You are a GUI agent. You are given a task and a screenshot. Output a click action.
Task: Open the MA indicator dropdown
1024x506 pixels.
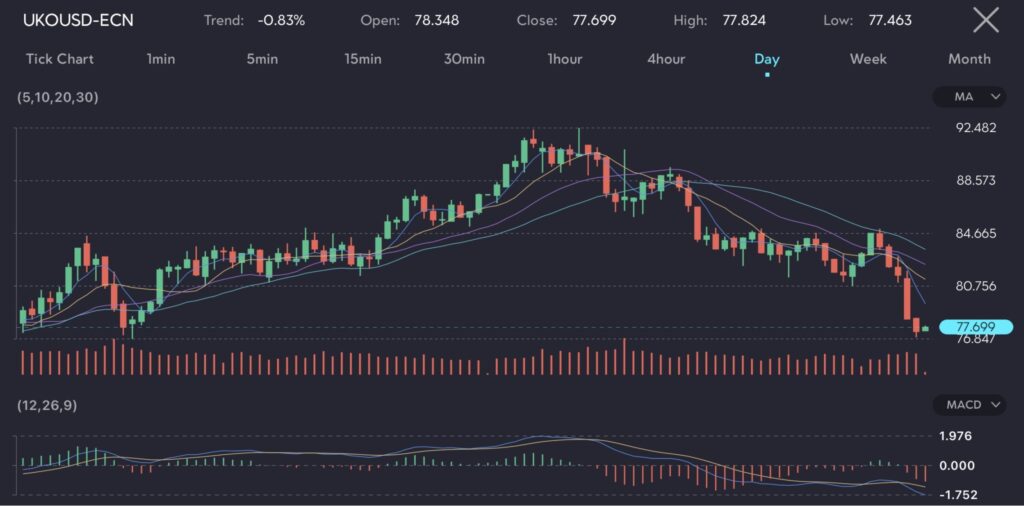pyautogui.click(x=969, y=97)
